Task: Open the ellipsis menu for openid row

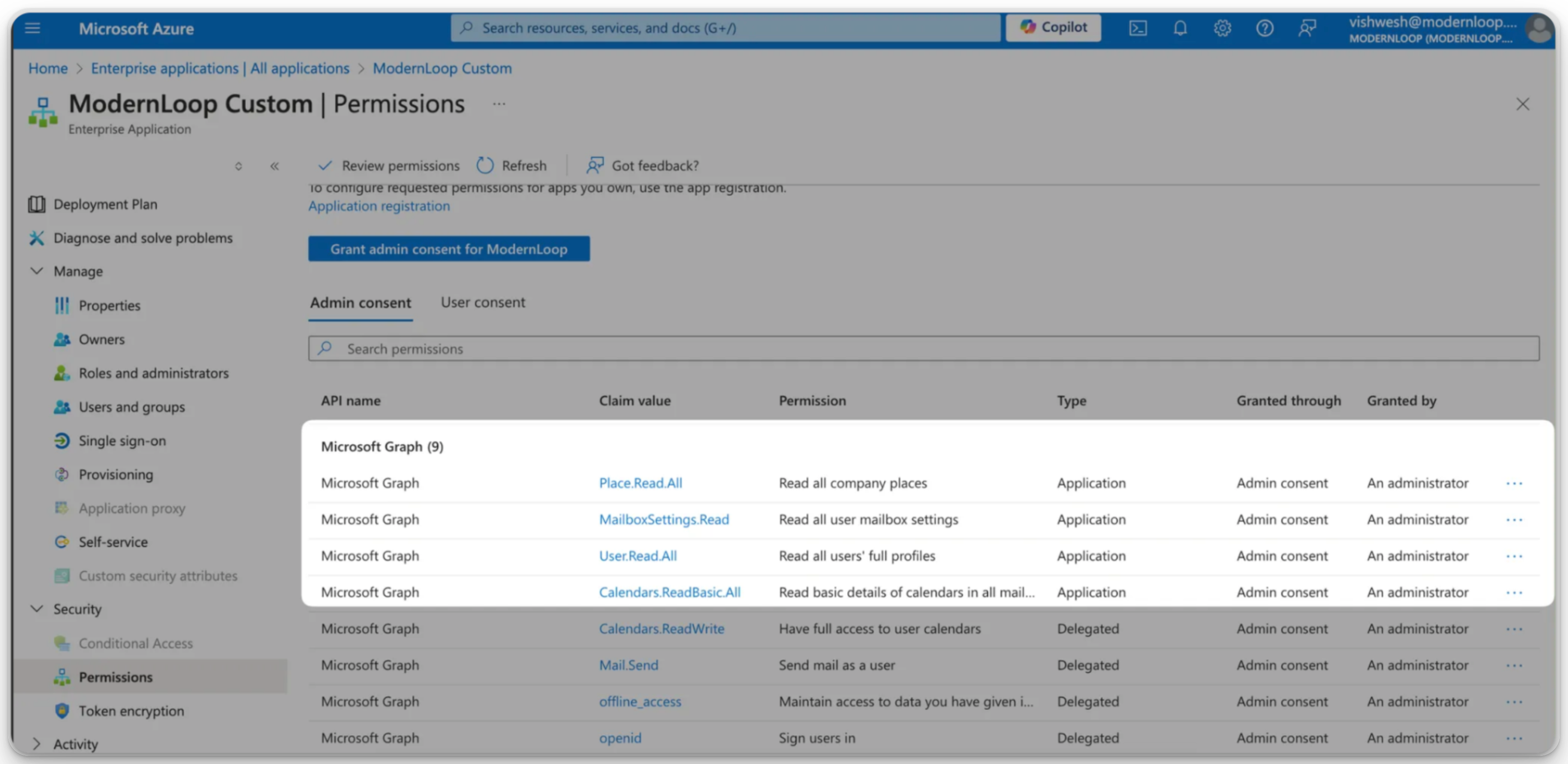Action: (1515, 739)
